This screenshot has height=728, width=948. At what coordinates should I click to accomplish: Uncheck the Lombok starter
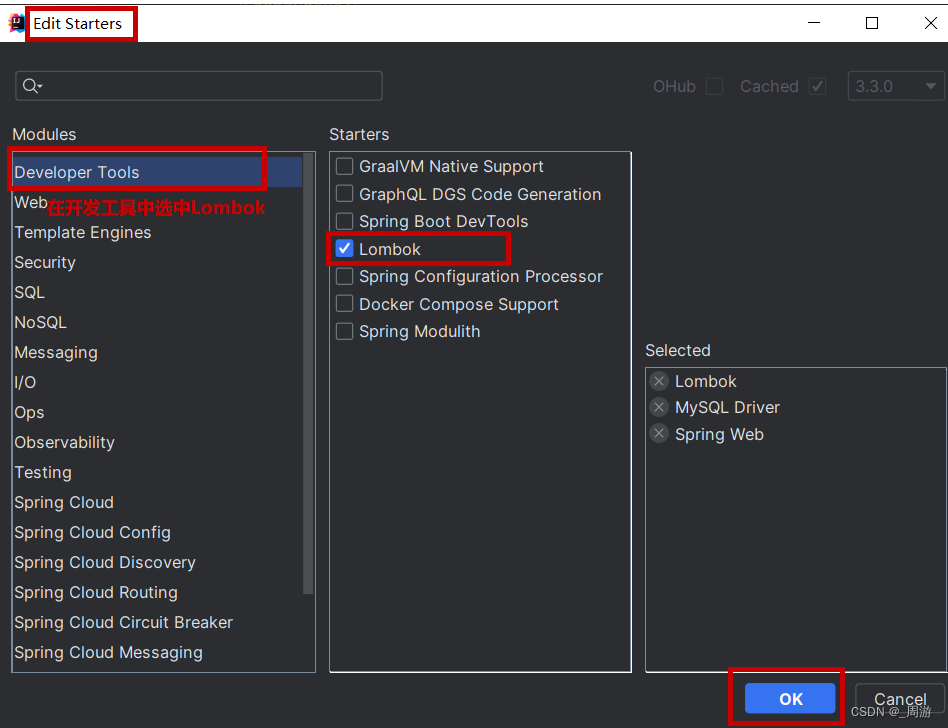[344, 249]
